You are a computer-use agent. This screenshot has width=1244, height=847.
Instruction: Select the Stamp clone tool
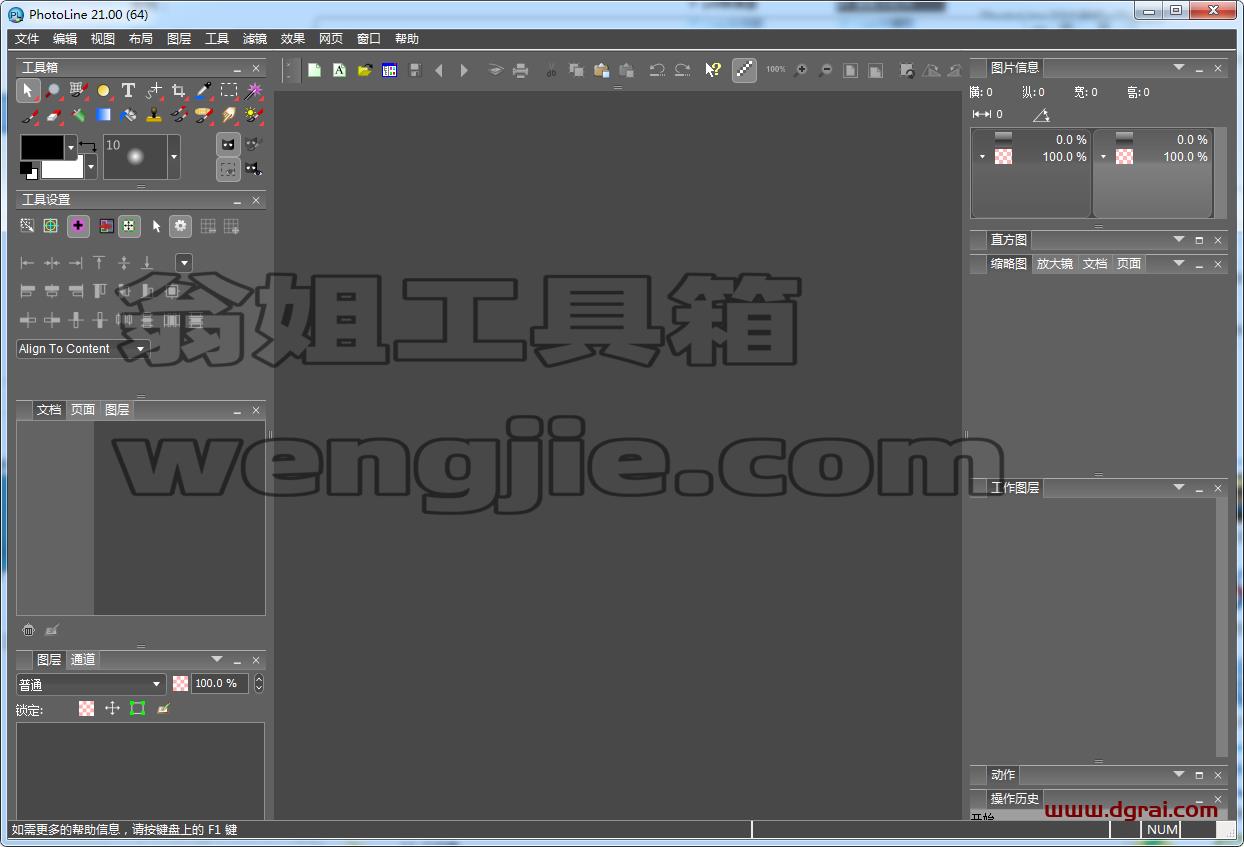click(x=153, y=115)
